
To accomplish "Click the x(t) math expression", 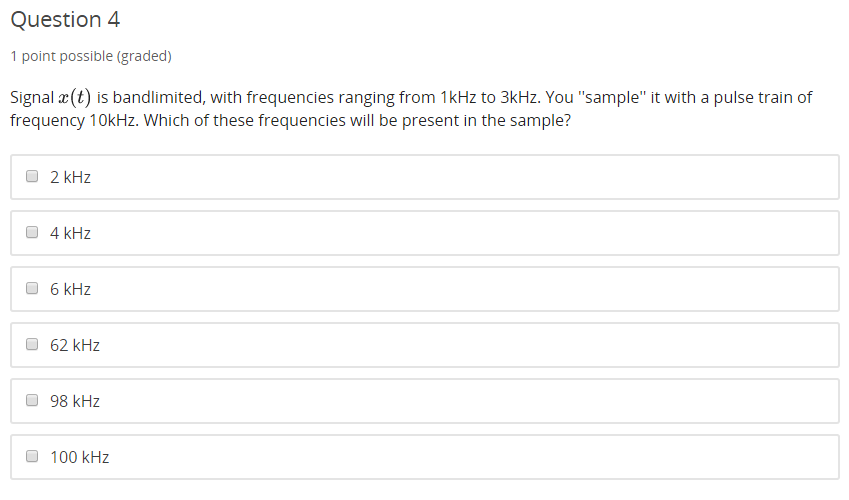I will [75, 98].
